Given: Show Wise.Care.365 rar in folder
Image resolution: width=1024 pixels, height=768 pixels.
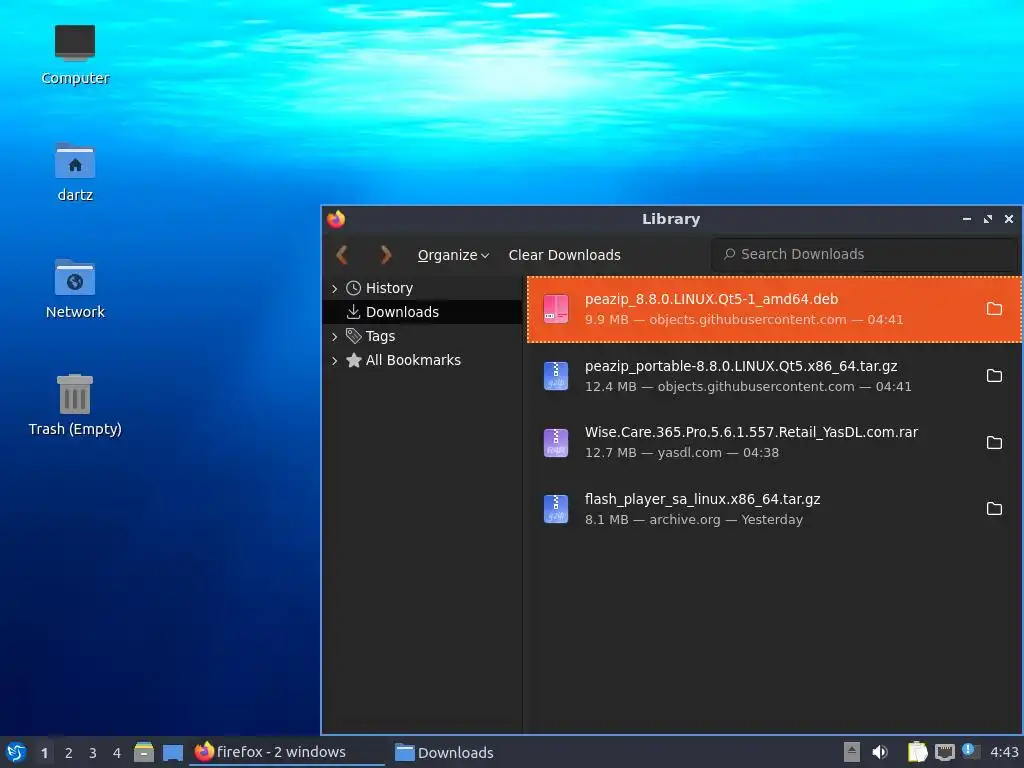Looking at the screenshot, I should coord(994,442).
